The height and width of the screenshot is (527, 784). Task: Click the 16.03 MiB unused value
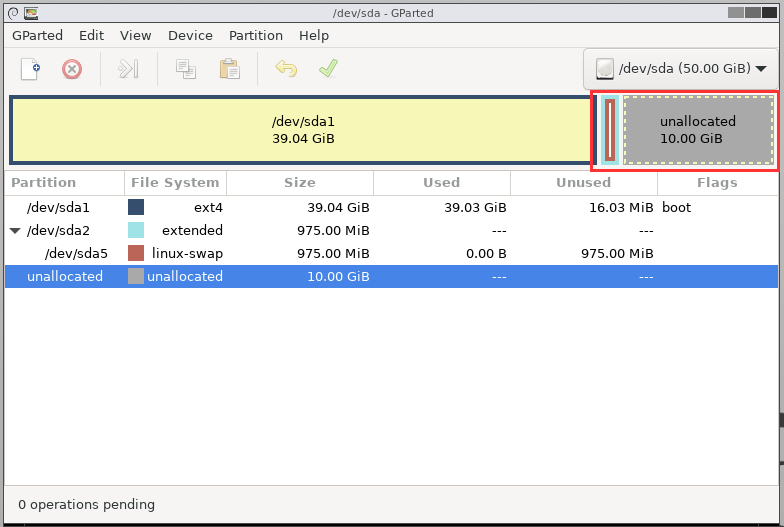(622, 208)
